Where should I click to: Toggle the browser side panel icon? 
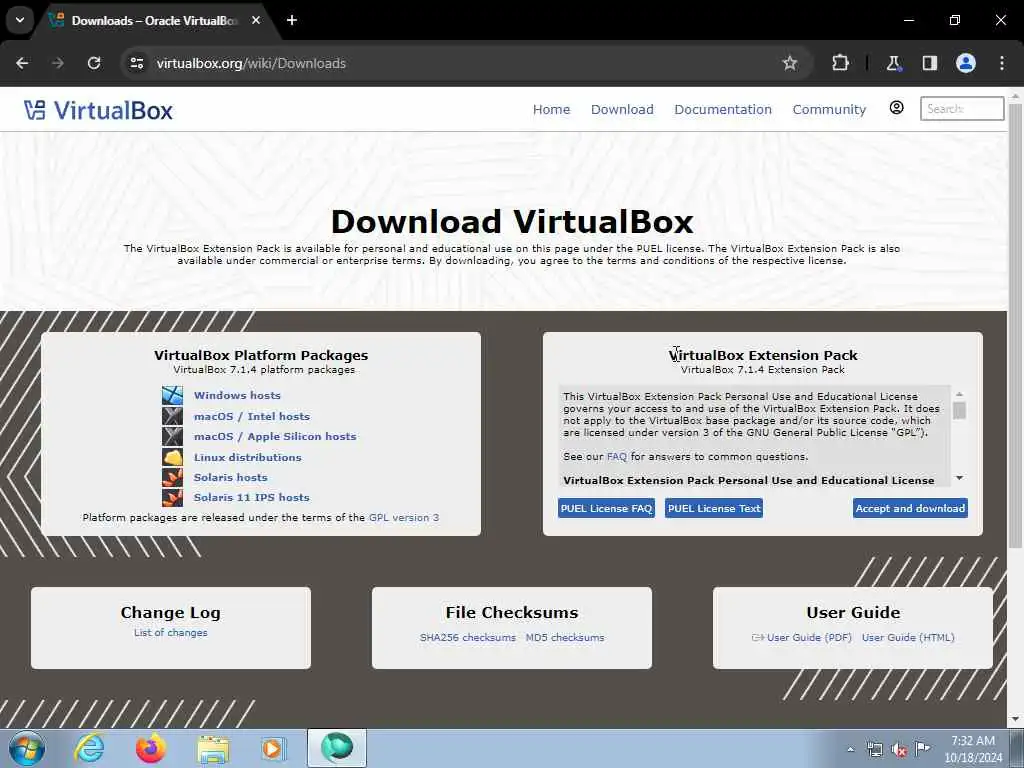point(929,63)
